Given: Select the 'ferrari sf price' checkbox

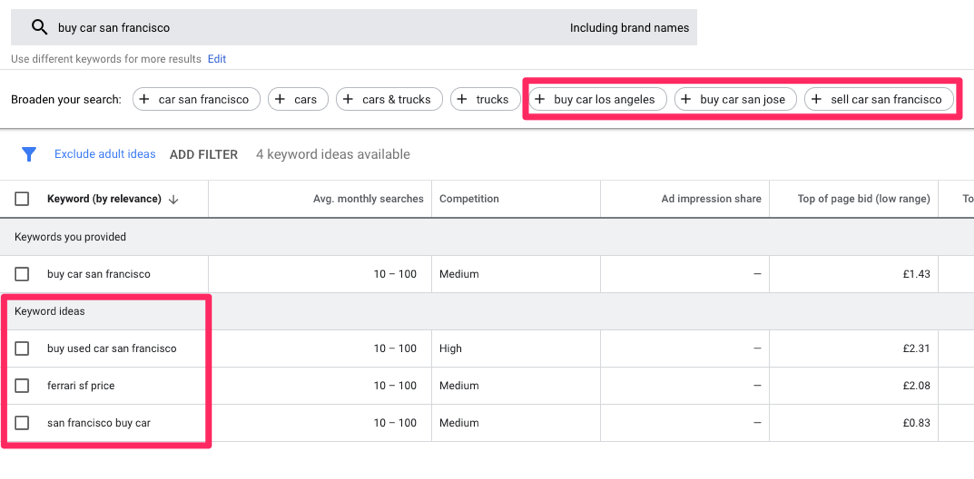Looking at the screenshot, I should pyautogui.click(x=22, y=386).
